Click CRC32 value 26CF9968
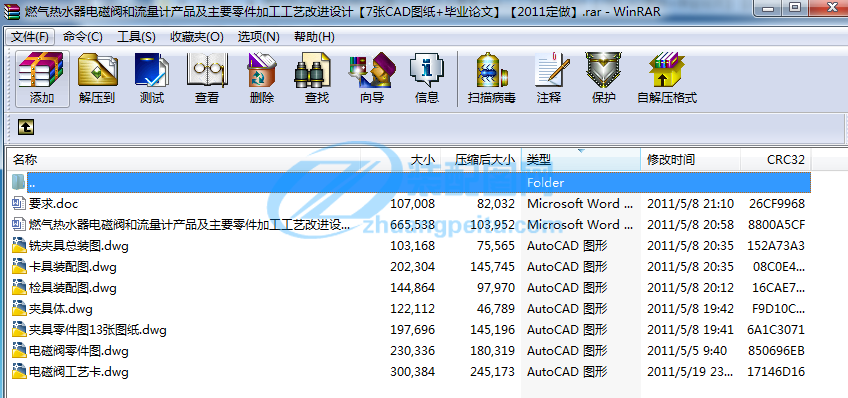848x398 pixels. click(777, 204)
